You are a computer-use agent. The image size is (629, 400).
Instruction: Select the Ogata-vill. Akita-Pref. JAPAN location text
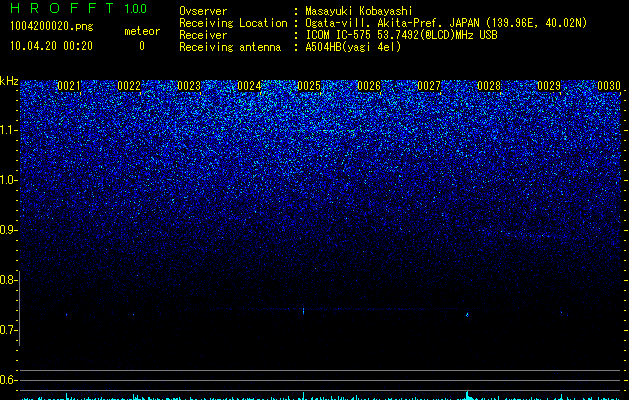[x=446, y=23]
